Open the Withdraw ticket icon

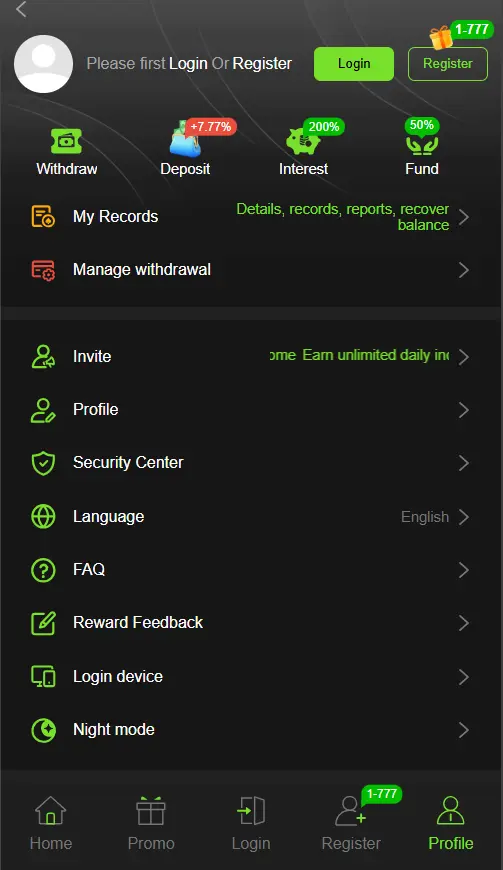pyautogui.click(x=67, y=141)
